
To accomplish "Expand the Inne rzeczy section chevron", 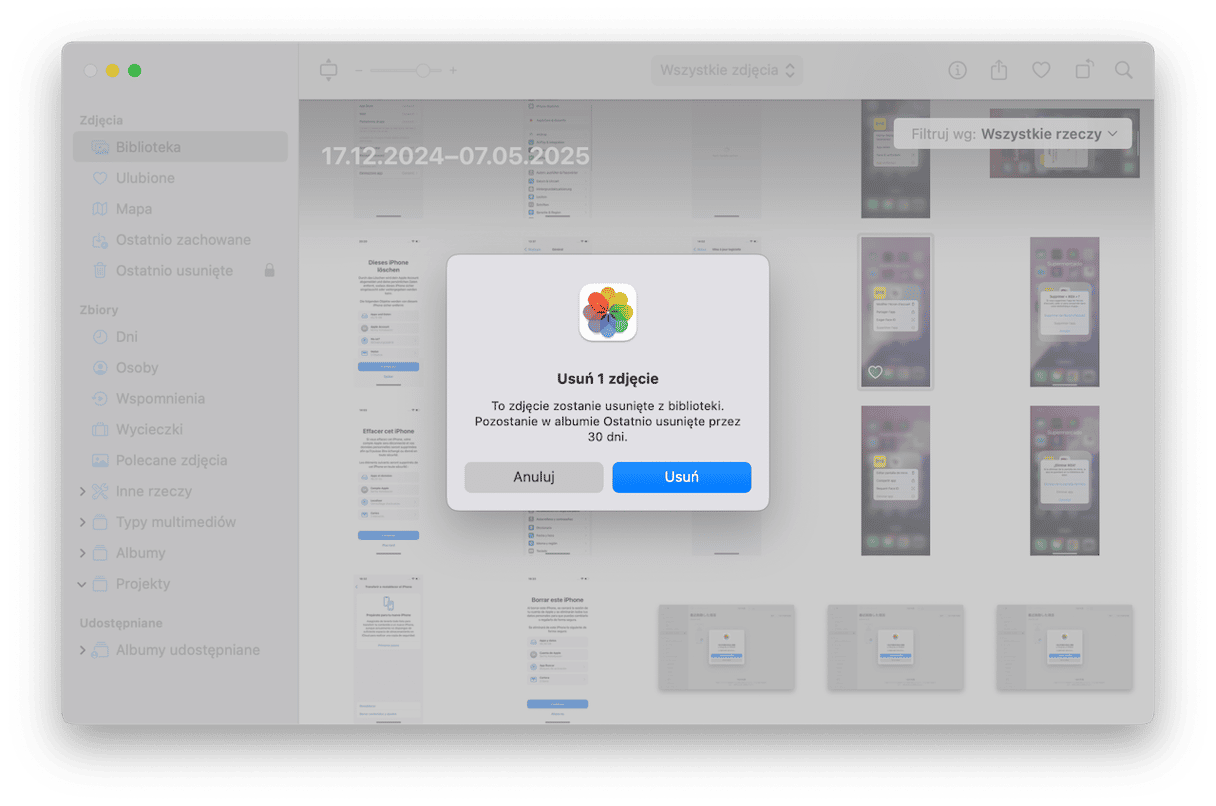I will click(82, 492).
